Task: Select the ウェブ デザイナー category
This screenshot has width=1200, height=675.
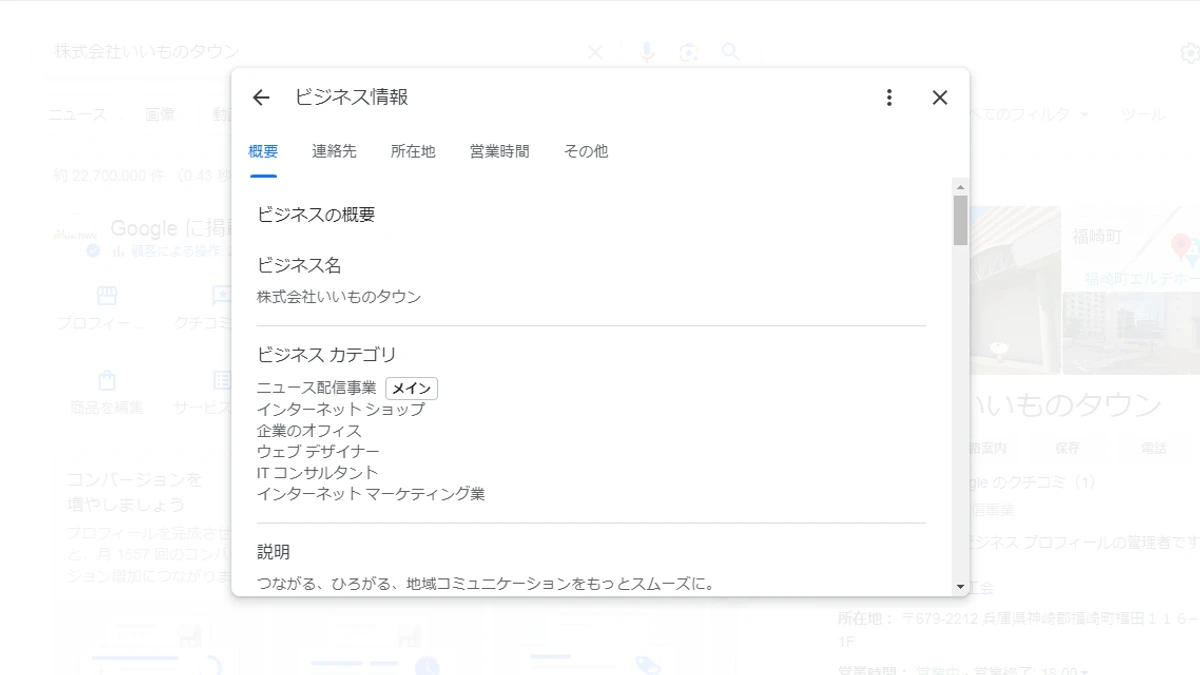Action: coord(318,452)
